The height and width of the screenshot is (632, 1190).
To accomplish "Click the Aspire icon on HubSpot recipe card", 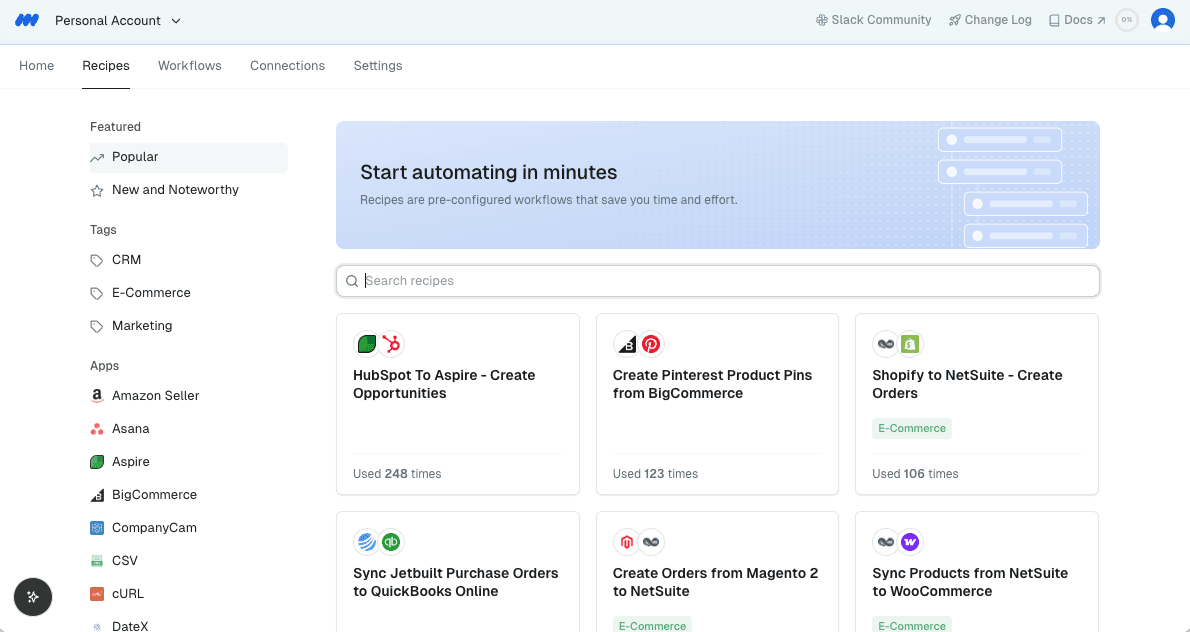I will (367, 344).
